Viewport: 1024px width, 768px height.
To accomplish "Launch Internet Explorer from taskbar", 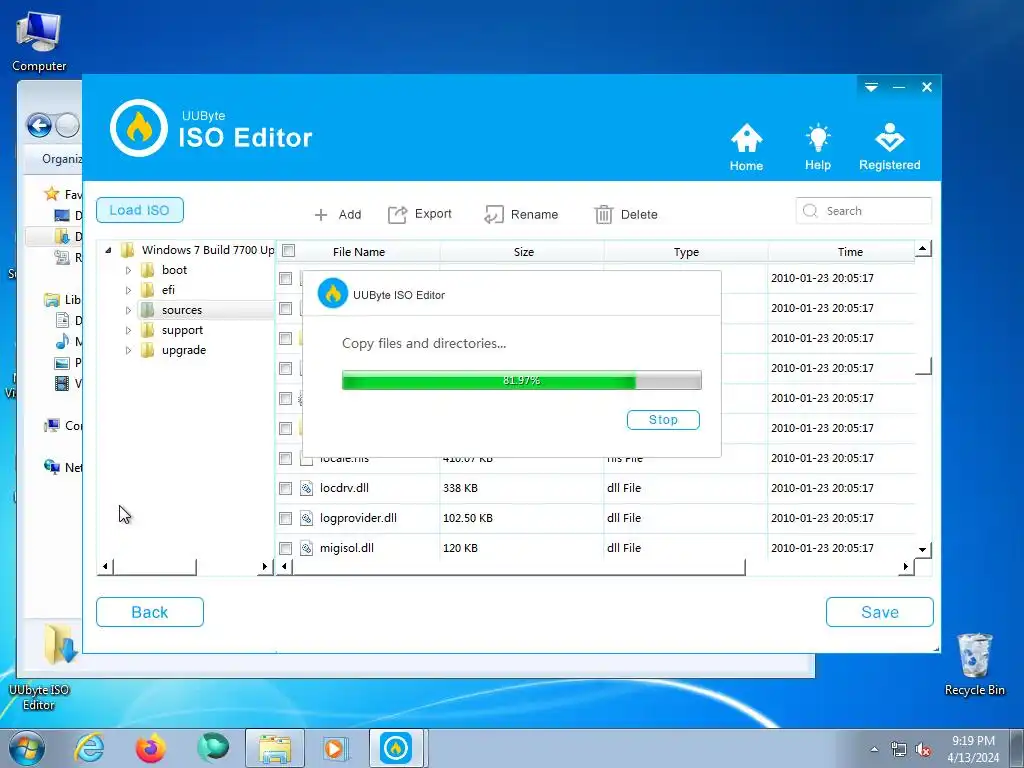I will 89,748.
